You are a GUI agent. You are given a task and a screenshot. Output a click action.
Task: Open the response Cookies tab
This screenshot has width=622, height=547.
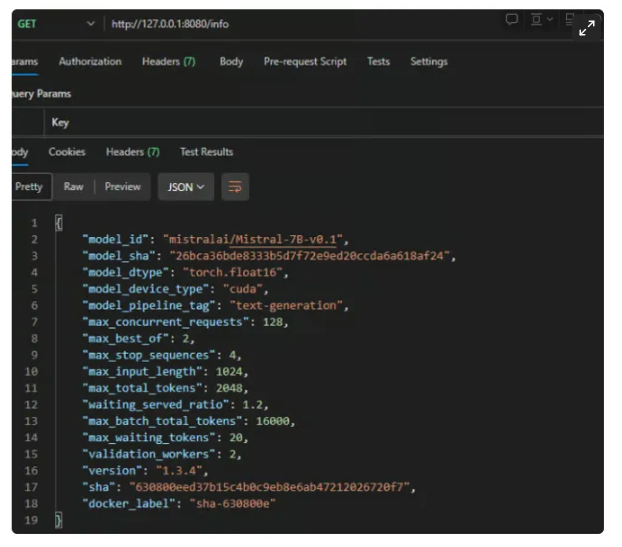click(67, 152)
